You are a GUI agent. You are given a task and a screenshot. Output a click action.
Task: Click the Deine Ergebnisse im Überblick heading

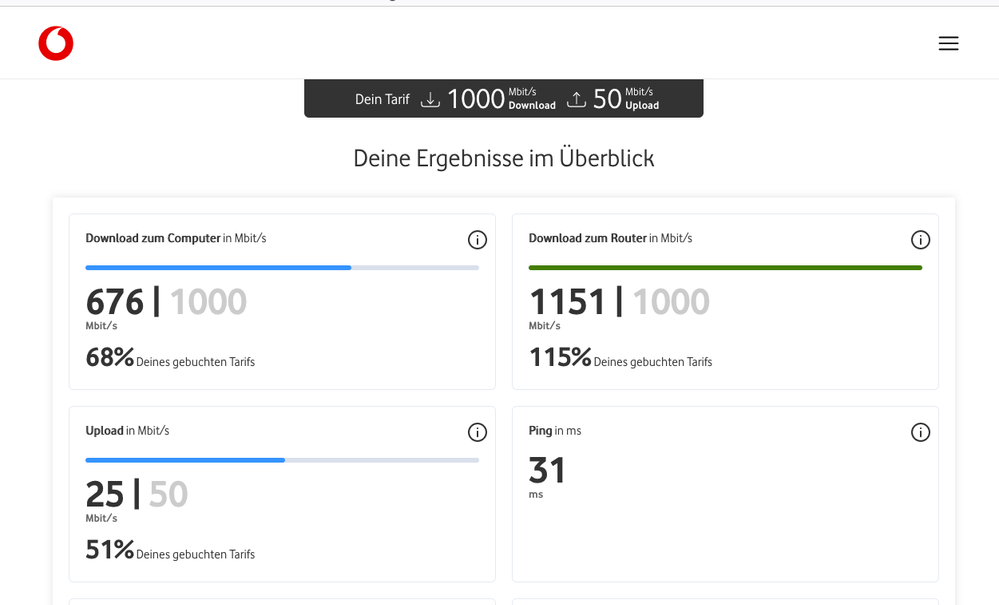tap(503, 159)
